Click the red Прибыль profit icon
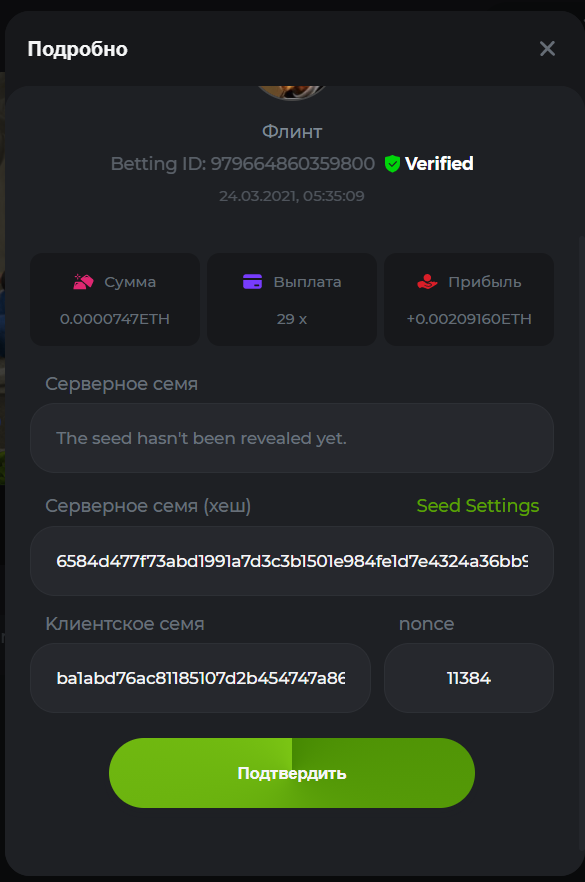Screen dimensions: 585x882 427,281
